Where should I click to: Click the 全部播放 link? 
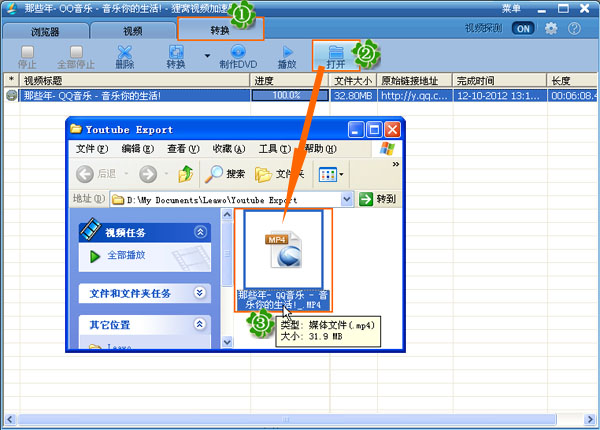126,255
